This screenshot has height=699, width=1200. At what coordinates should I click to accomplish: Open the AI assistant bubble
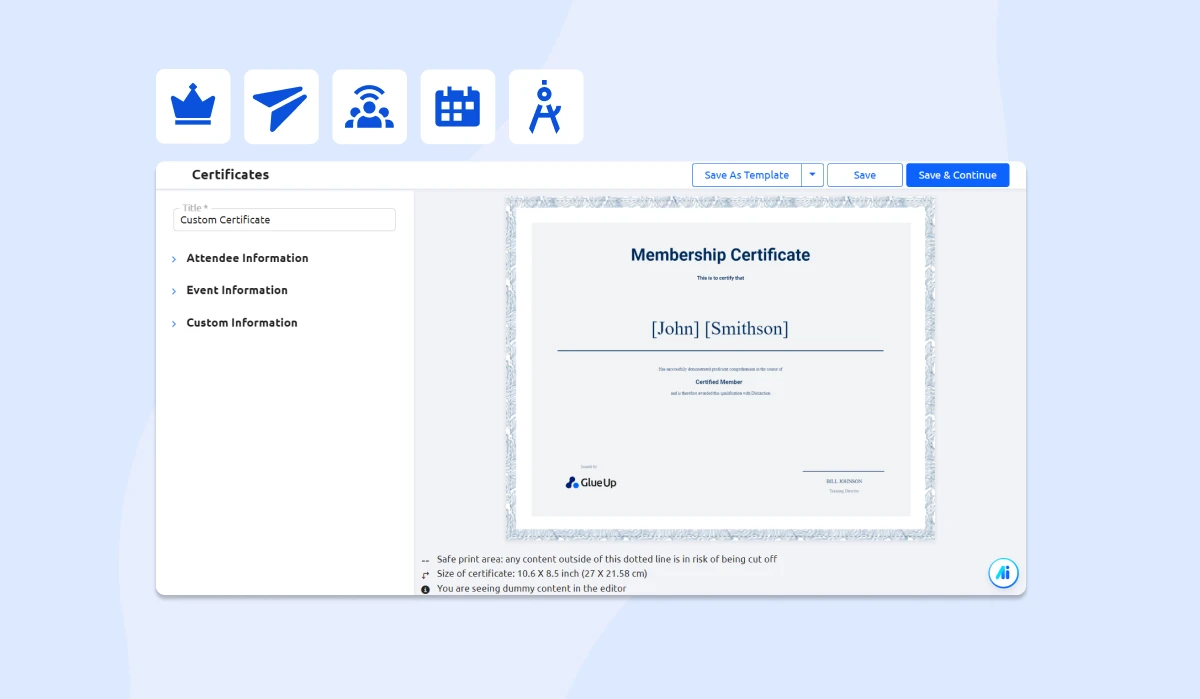1003,572
